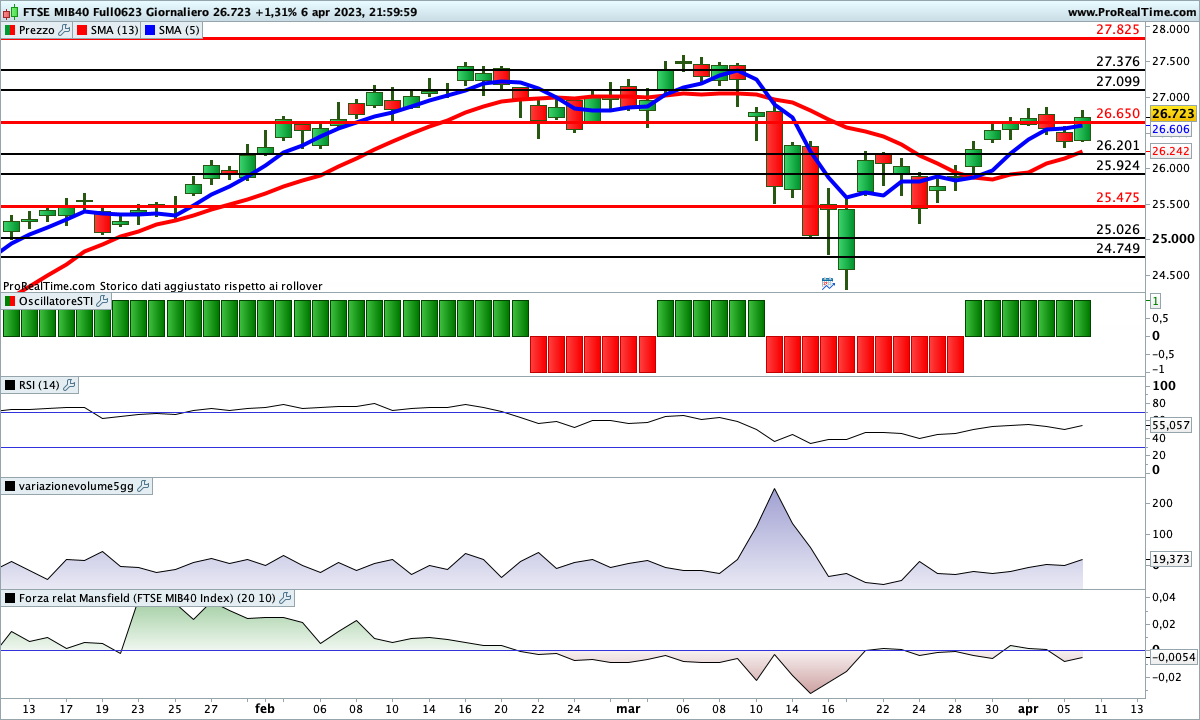Click the green-red Prezzo color swatch
The height and width of the screenshot is (720, 1200).
[10, 30]
